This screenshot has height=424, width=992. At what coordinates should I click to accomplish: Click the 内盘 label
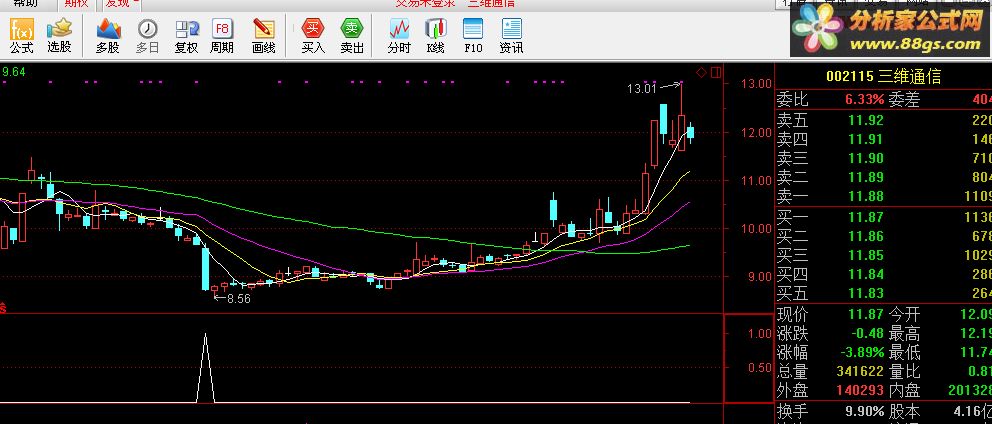[905, 390]
